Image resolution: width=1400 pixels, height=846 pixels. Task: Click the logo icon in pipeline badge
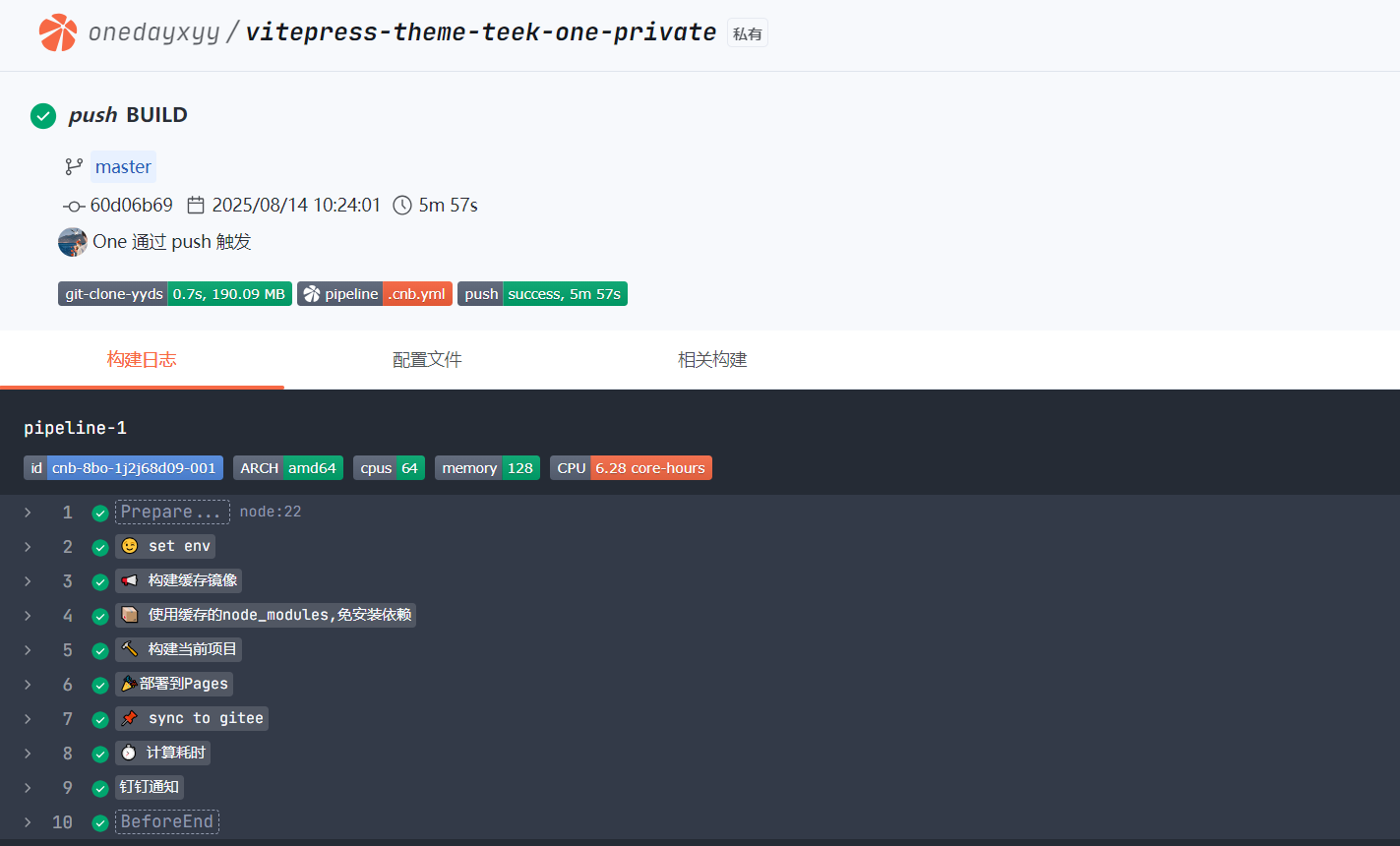(312, 294)
